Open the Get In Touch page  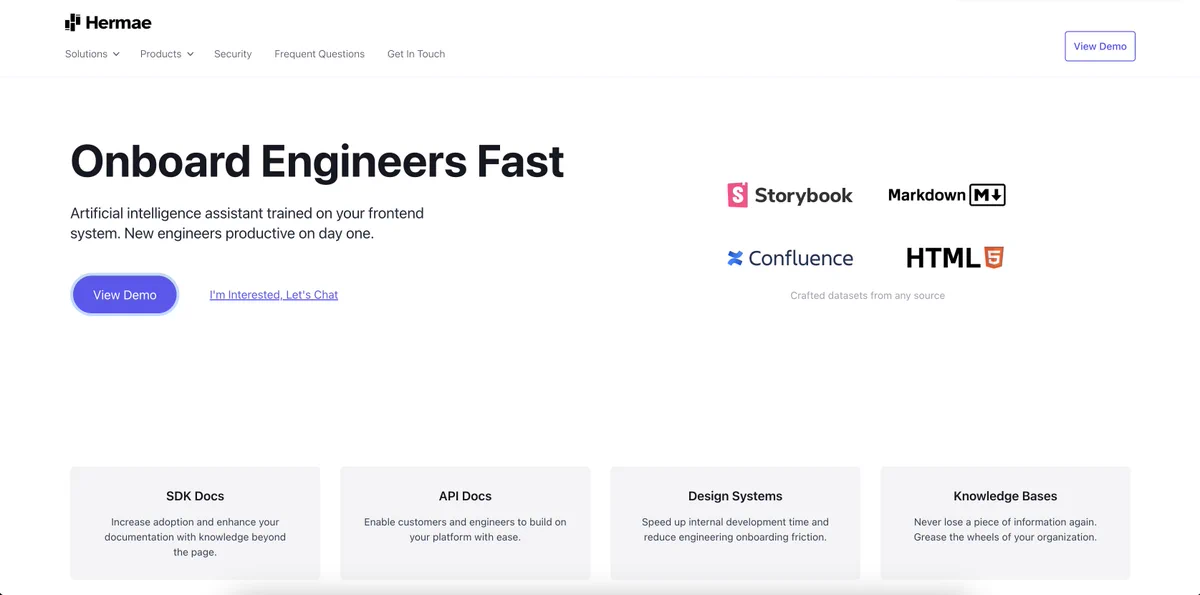416,54
